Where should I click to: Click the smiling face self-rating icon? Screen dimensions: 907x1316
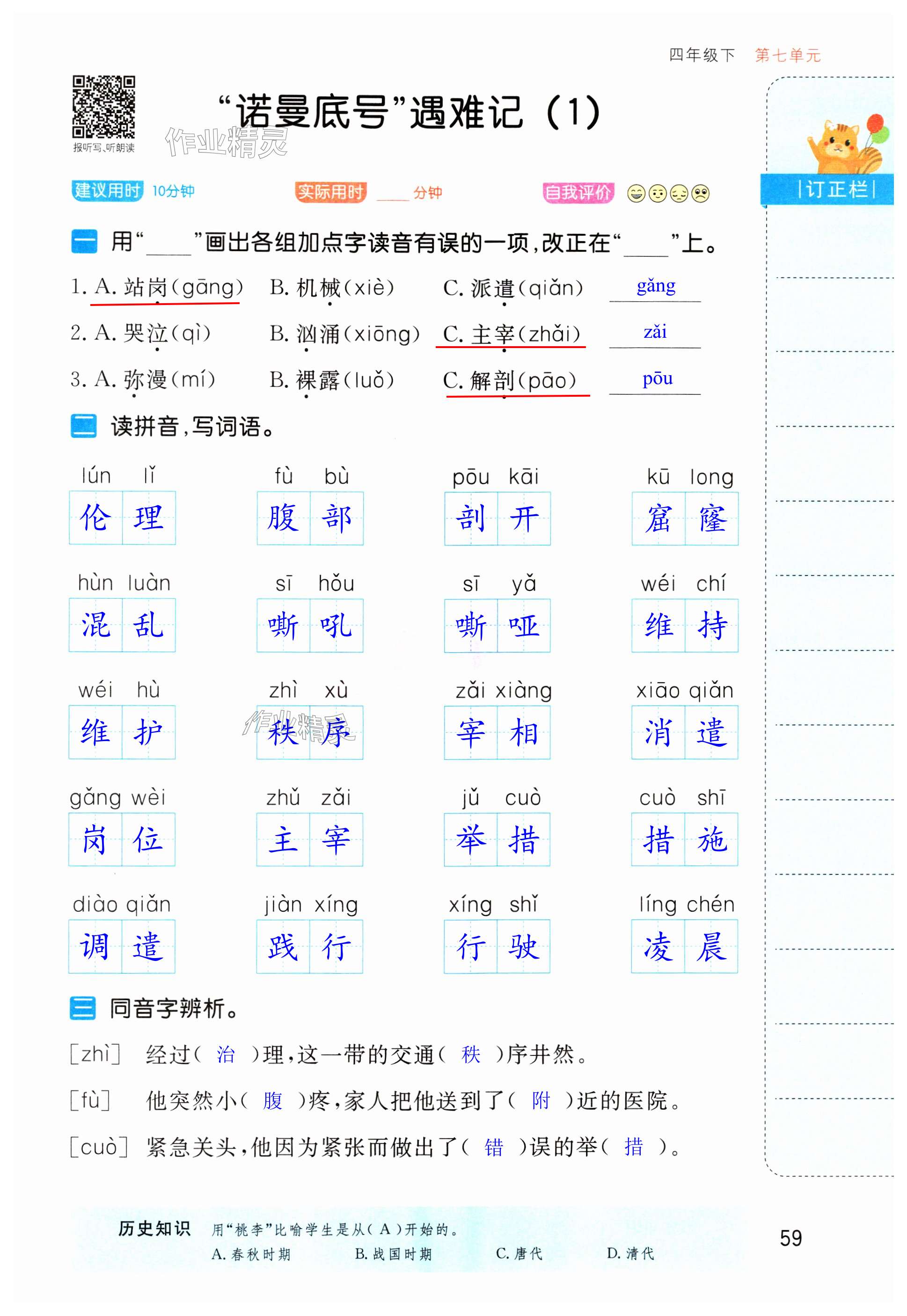coord(658,194)
